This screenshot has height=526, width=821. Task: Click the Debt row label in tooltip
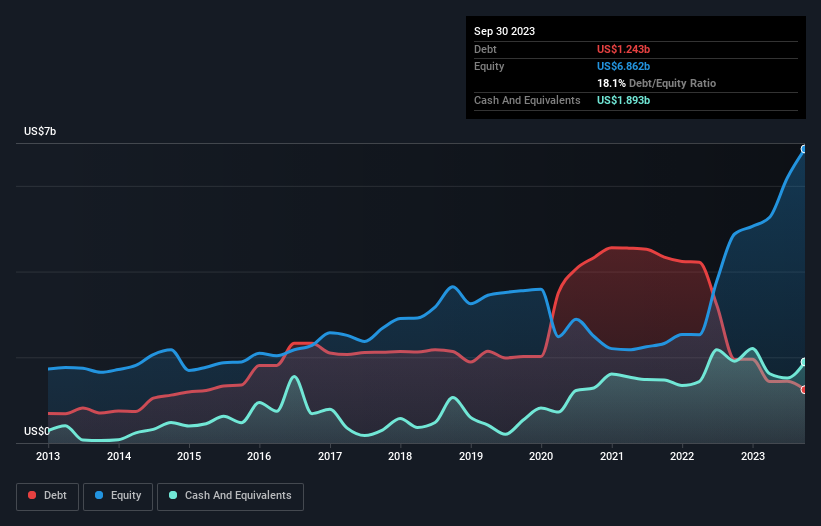(x=485, y=49)
